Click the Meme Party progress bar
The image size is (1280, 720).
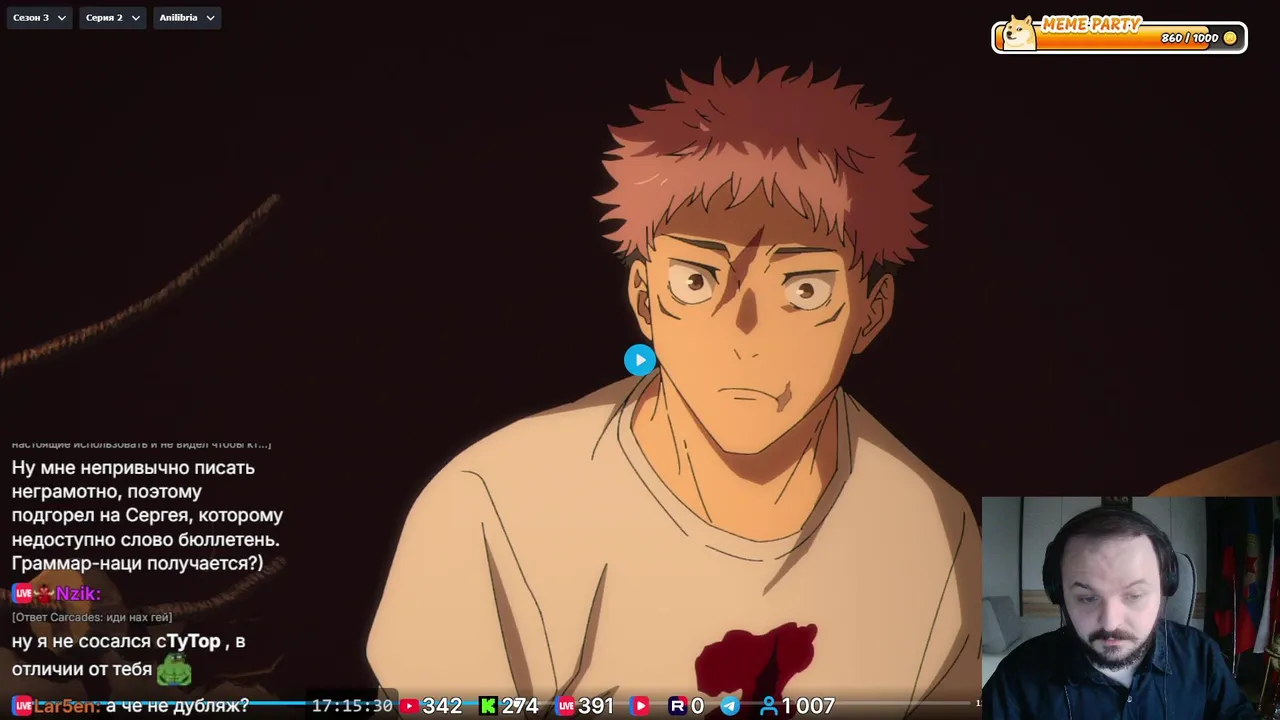pos(1119,38)
